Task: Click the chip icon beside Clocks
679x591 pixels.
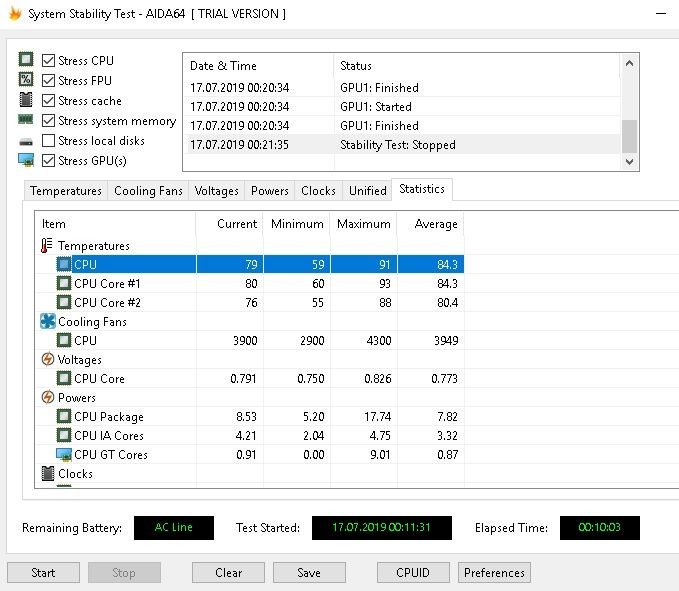Action: pyautogui.click(x=48, y=473)
